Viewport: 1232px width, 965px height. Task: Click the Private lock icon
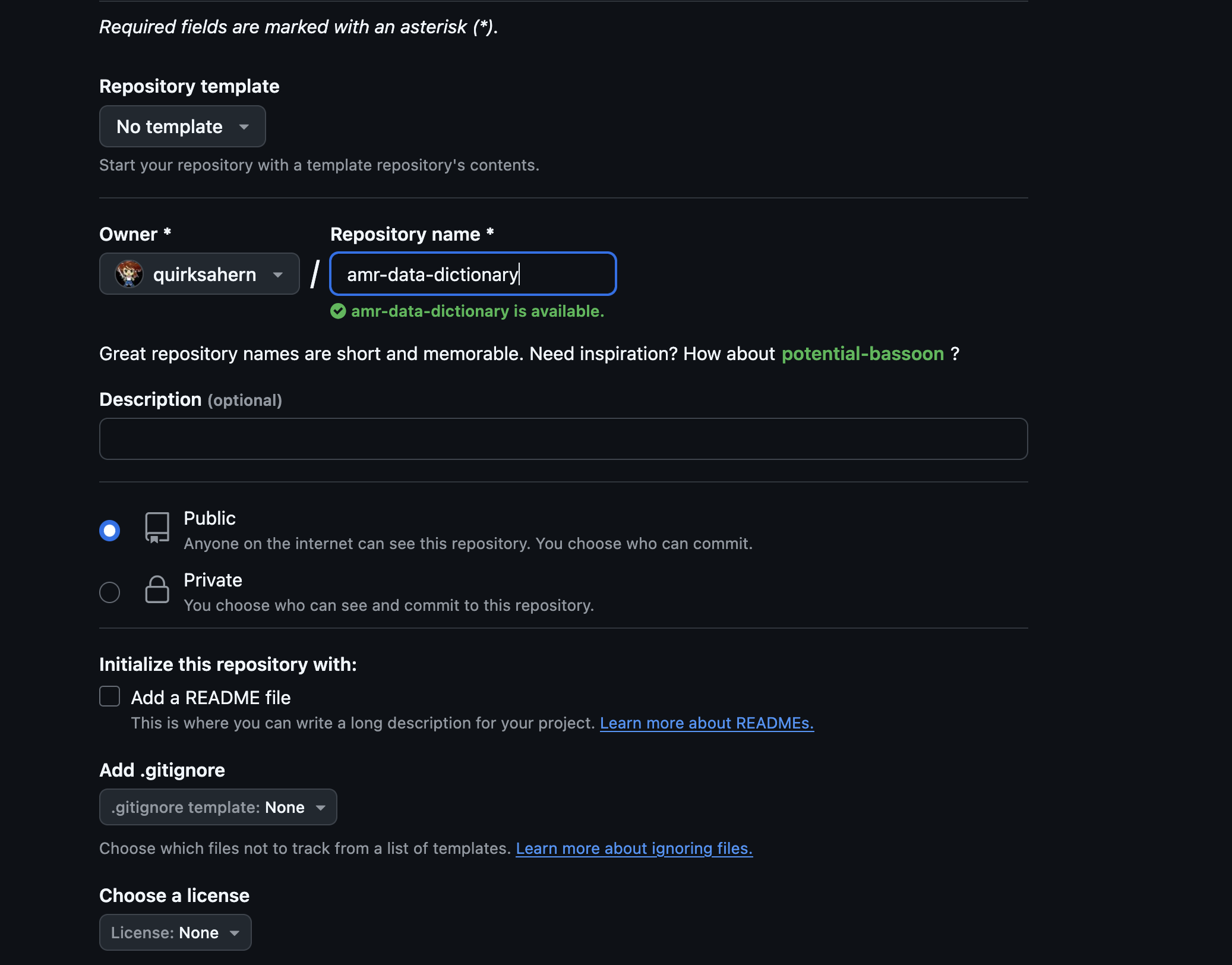click(x=157, y=589)
